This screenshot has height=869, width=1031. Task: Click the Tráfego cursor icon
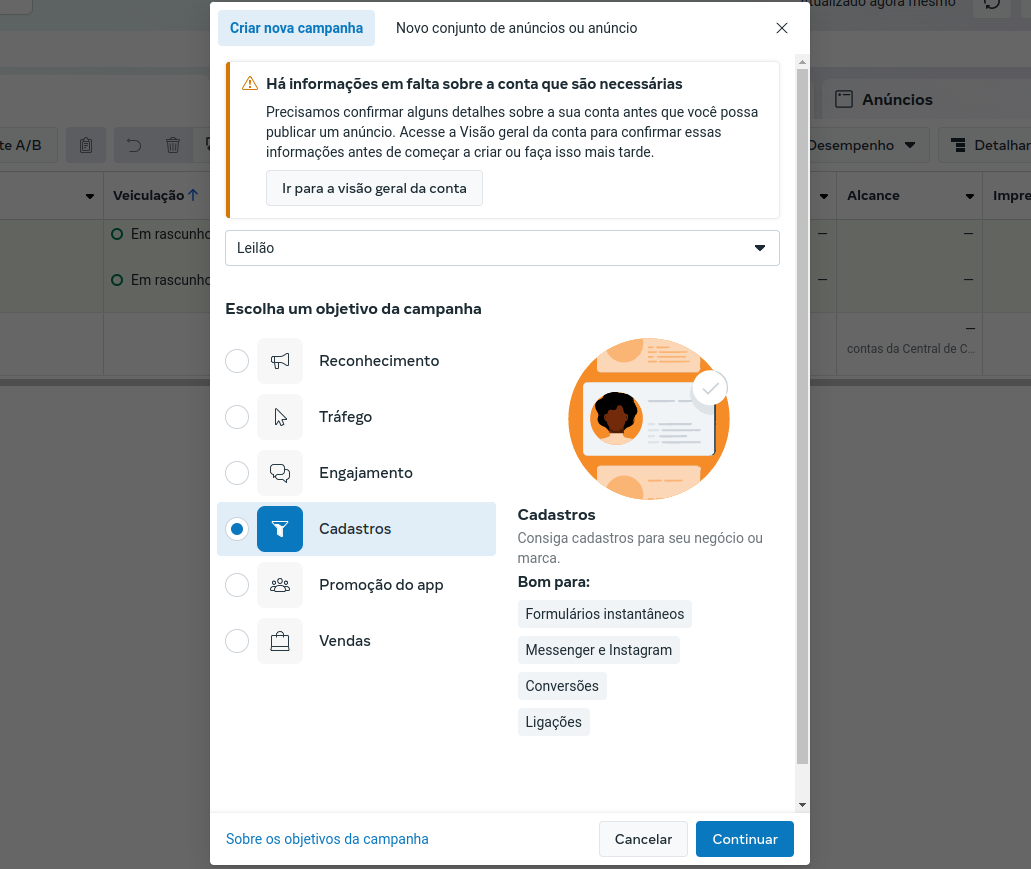point(279,417)
